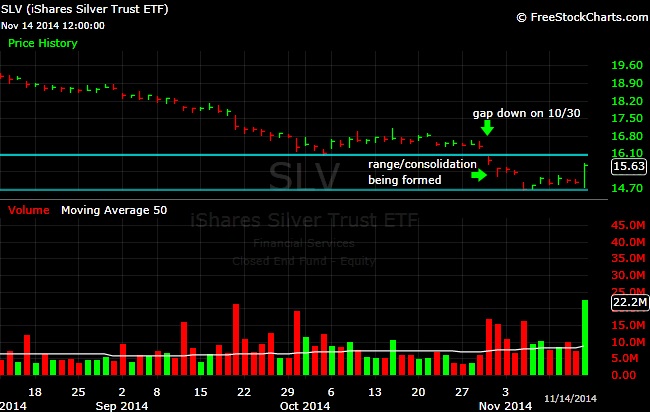Open the FreeStockCharts.com copyright label

(582, 17)
